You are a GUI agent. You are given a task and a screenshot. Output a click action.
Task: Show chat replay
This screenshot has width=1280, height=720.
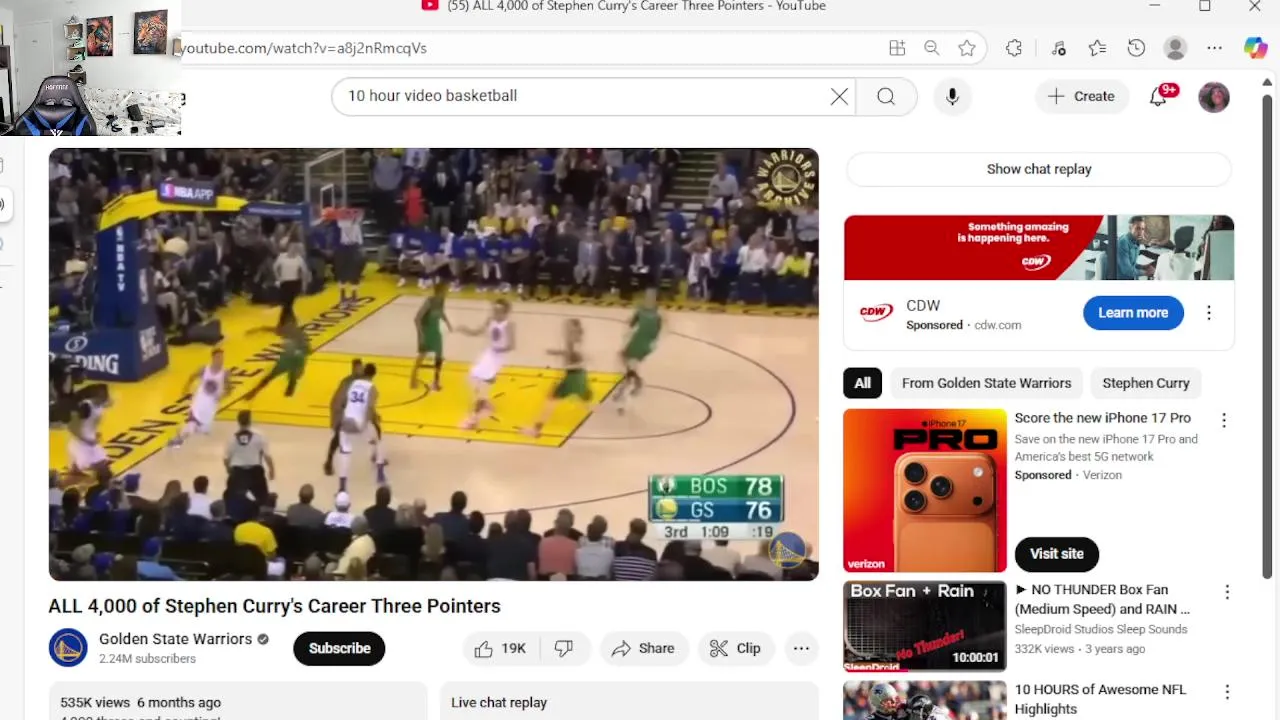(1039, 169)
